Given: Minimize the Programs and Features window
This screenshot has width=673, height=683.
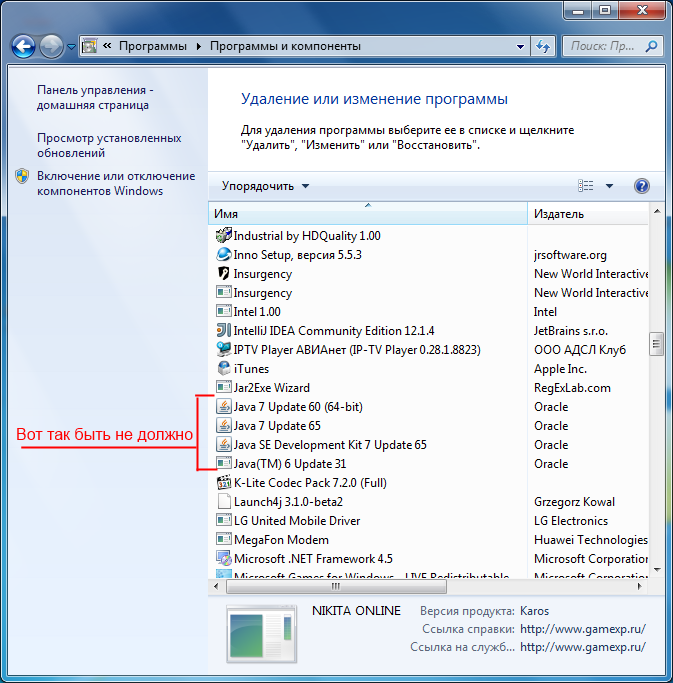Looking at the screenshot, I should (x=578, y=10).
